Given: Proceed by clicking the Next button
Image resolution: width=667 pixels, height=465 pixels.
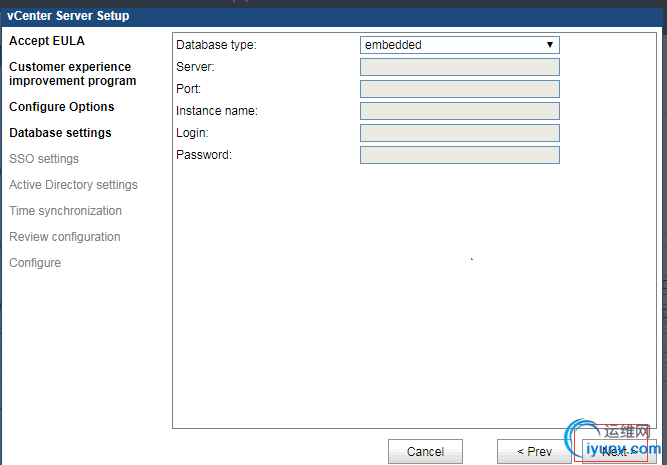Looking at the screenshot, I should click(x=613, y=452).
